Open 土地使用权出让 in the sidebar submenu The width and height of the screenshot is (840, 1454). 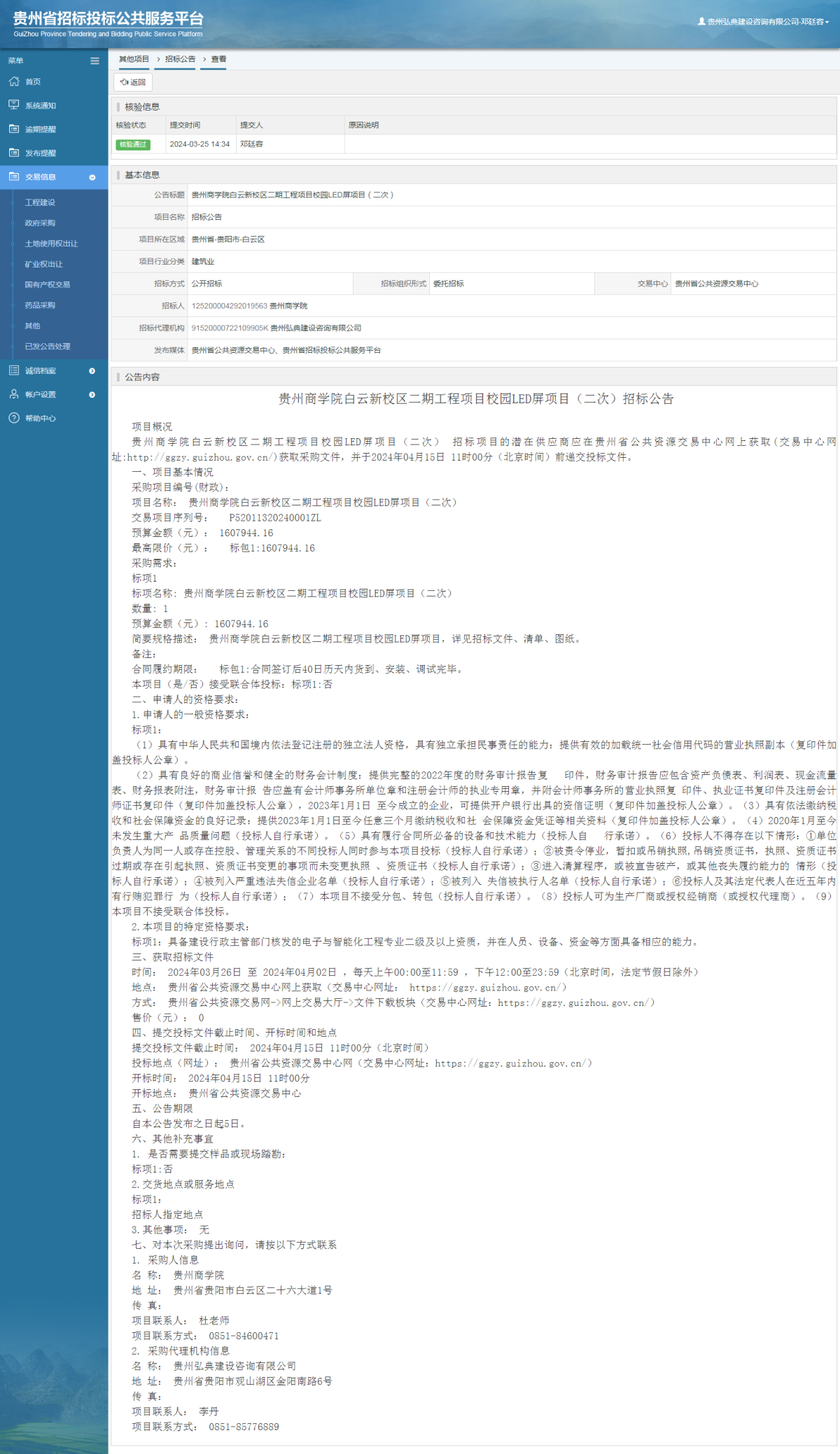(x=51, y=244)
